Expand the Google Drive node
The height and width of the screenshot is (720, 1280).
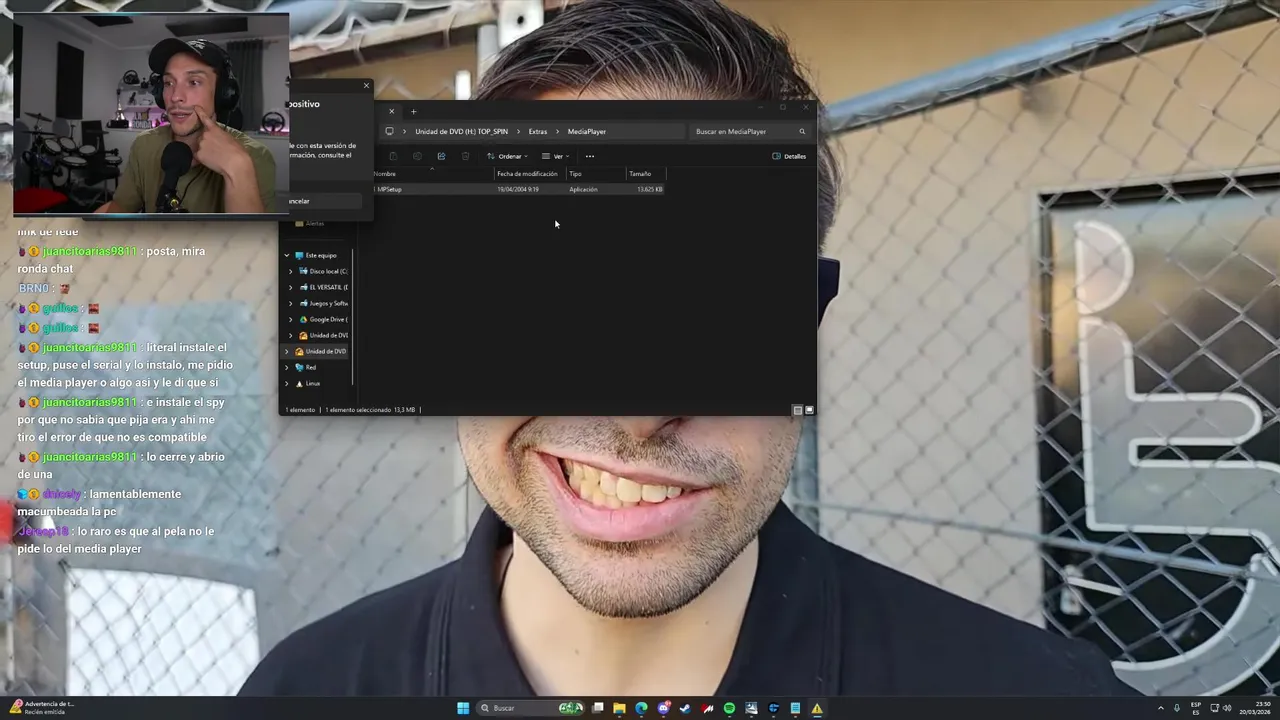291,319
